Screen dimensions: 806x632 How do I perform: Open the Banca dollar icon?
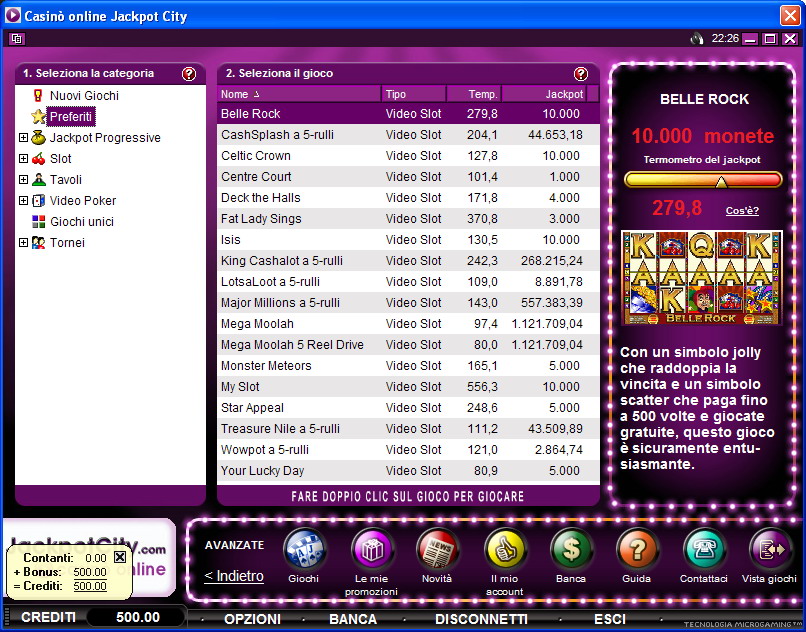571,550
